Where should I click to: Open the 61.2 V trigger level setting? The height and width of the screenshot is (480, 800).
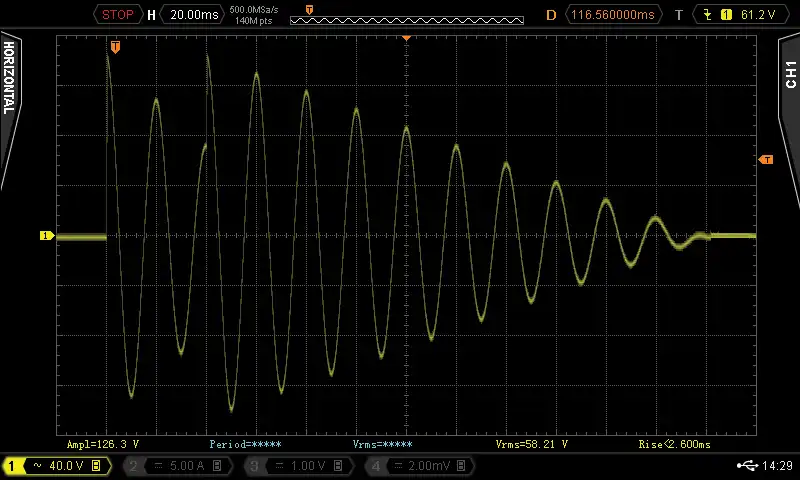pyautogui.click(x=754, y=15)
